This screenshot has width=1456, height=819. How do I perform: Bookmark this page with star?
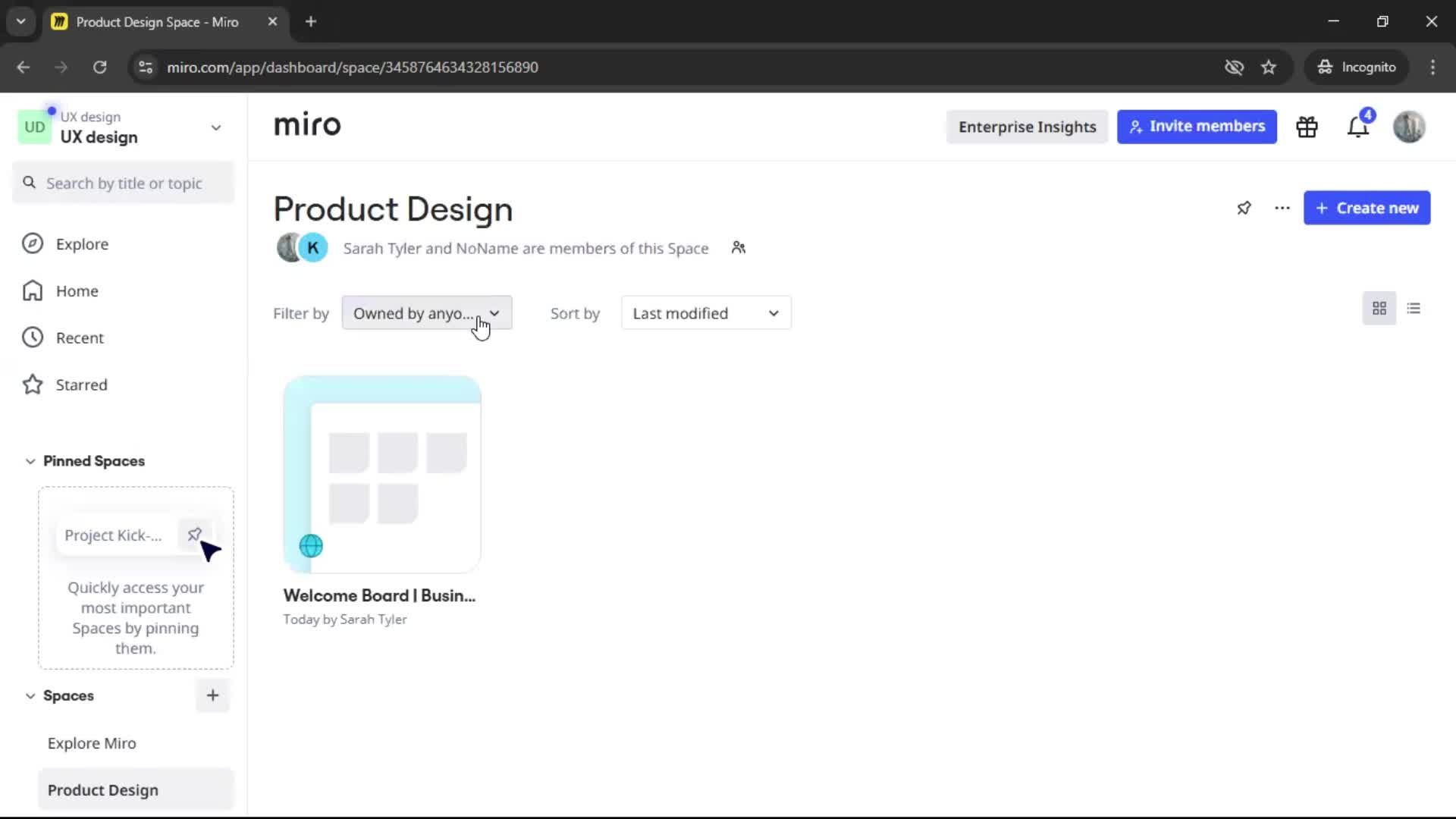[1269, 67]
